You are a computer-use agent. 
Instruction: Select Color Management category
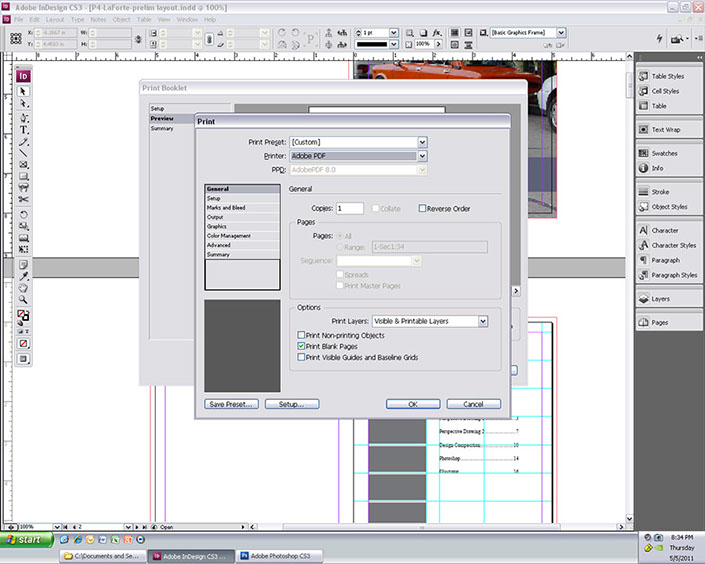(x=242, y=236)
